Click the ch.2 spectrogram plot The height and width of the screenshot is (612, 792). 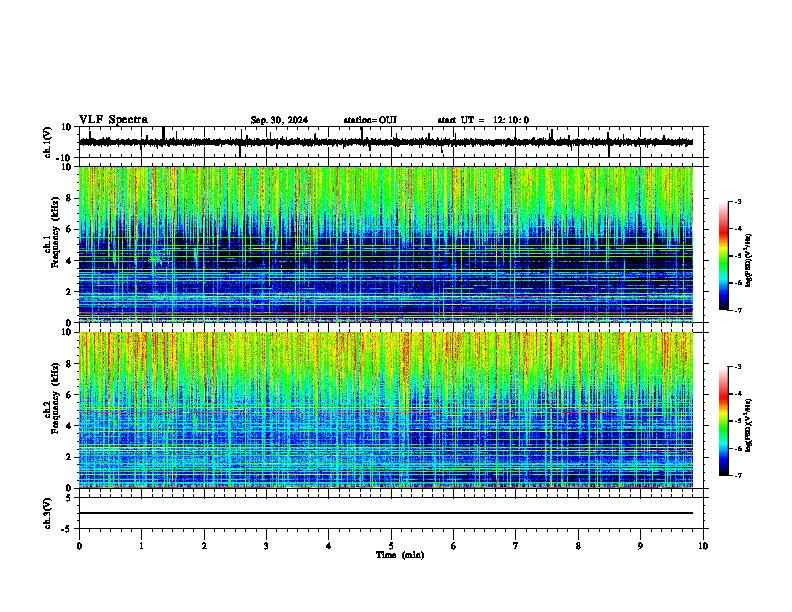pyautogui.click(x=386, y=410)
